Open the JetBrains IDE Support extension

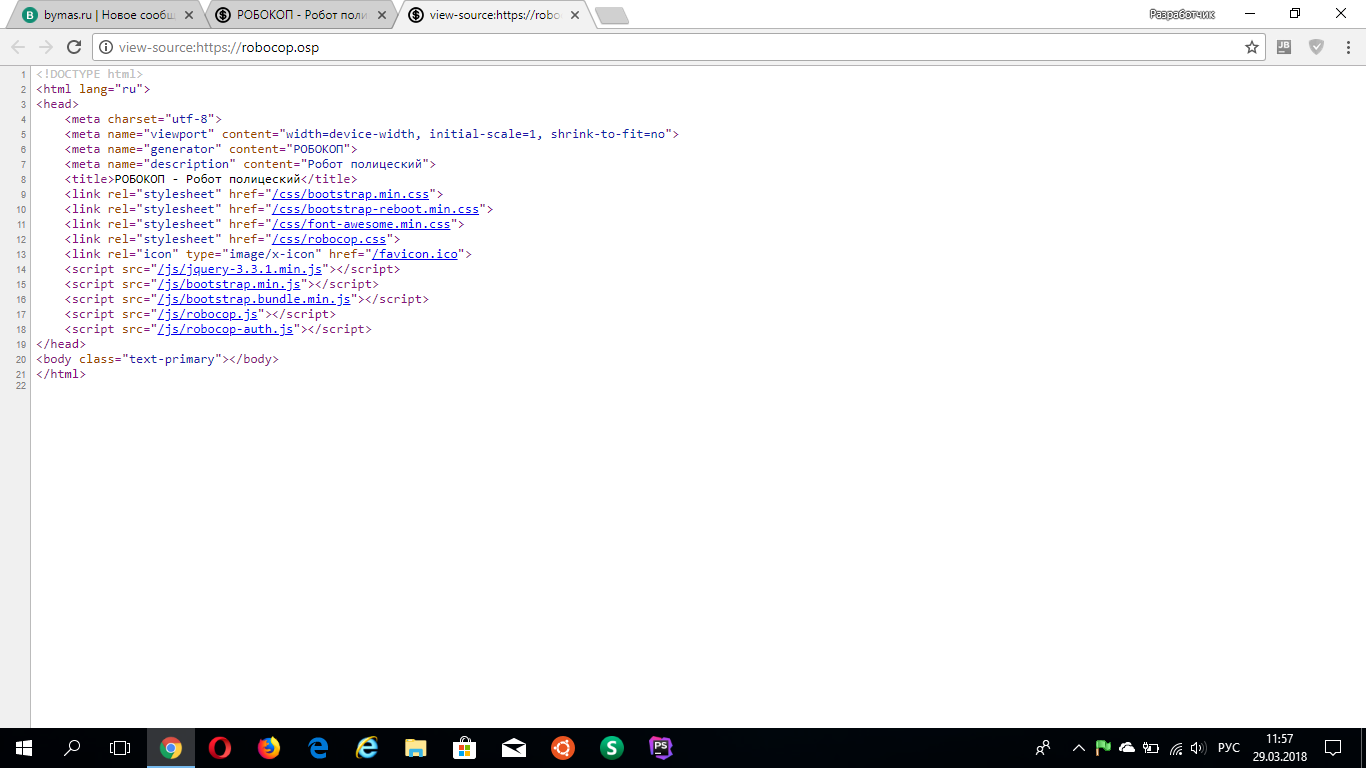coord(1284,47)
